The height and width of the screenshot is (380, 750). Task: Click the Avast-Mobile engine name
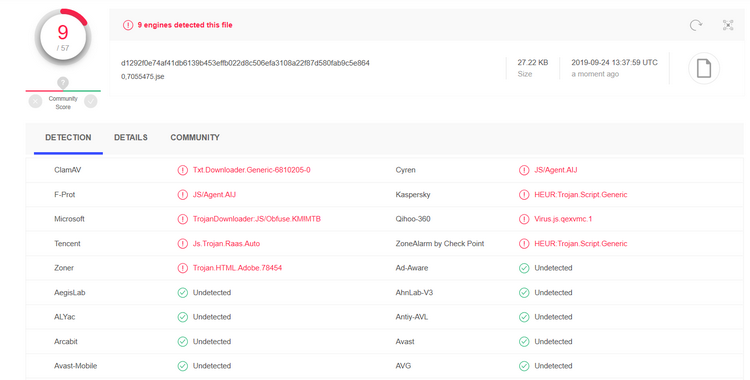coord(76,366)
